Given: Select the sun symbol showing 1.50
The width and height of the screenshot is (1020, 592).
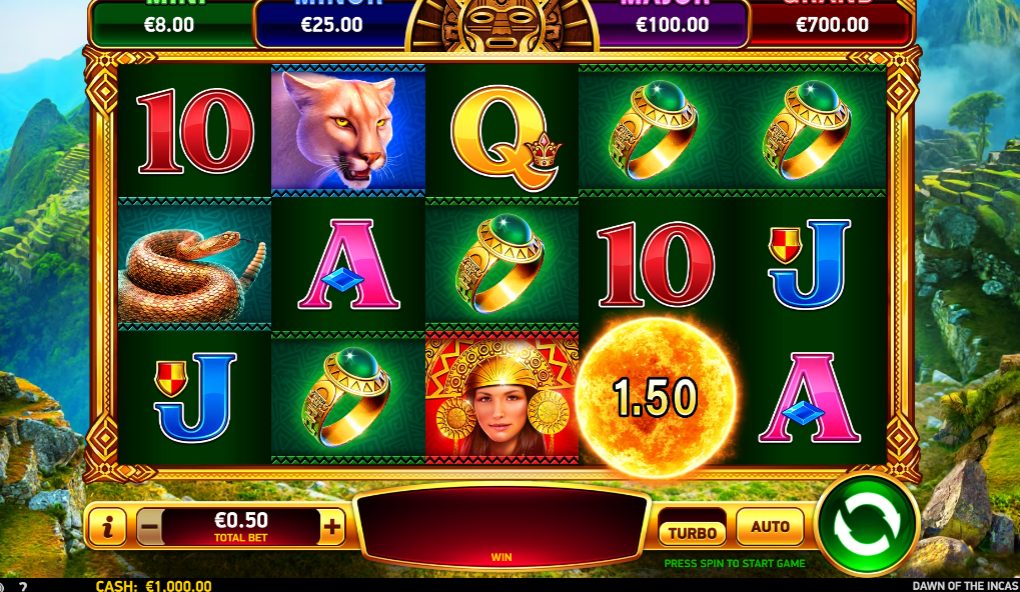Looking at the screenshot, I should 656,397.
